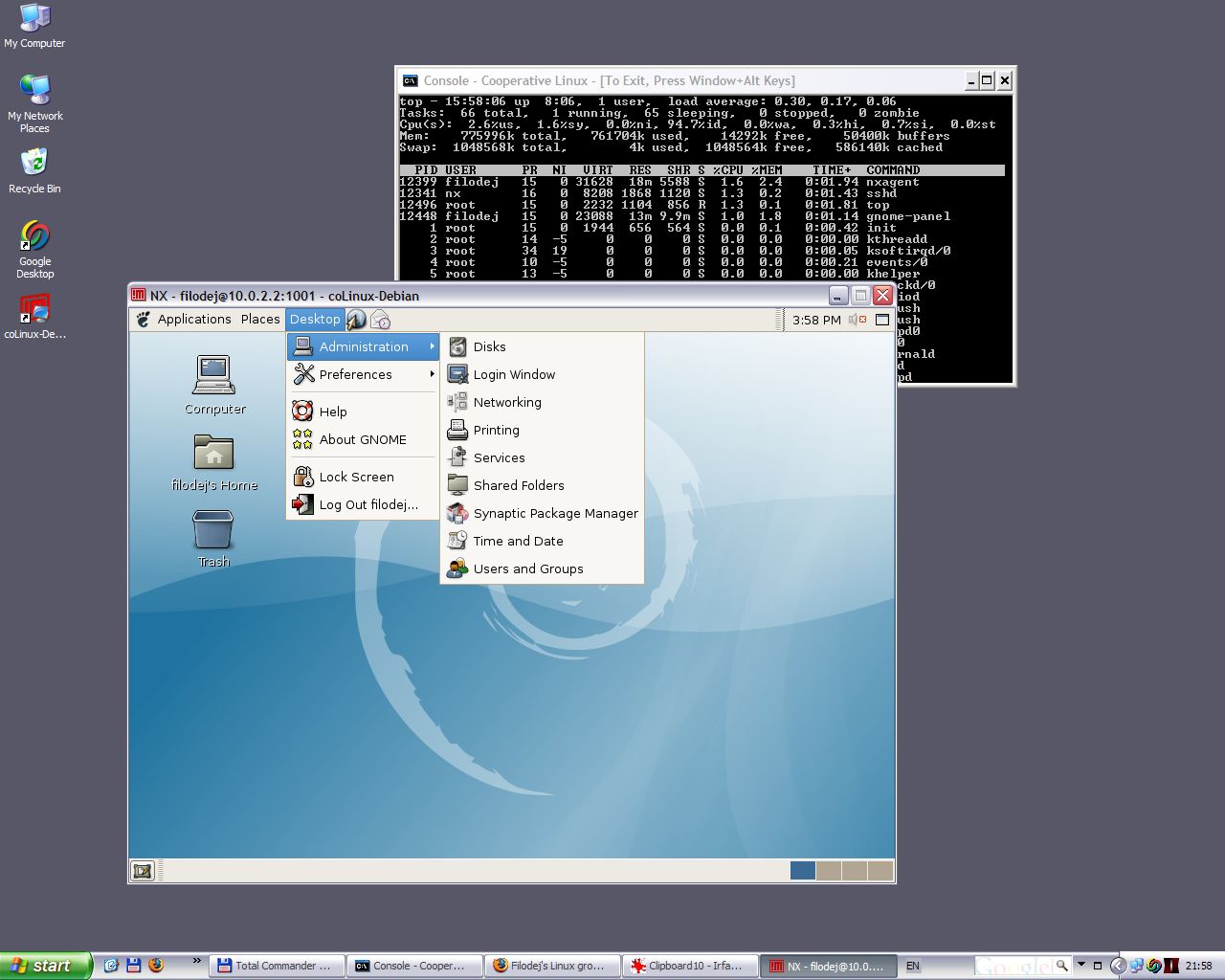The image size is (1225, 980).
Task: Click the Google Desktop tray icon
Action: pyautogui.click(x=1154, y=967)
